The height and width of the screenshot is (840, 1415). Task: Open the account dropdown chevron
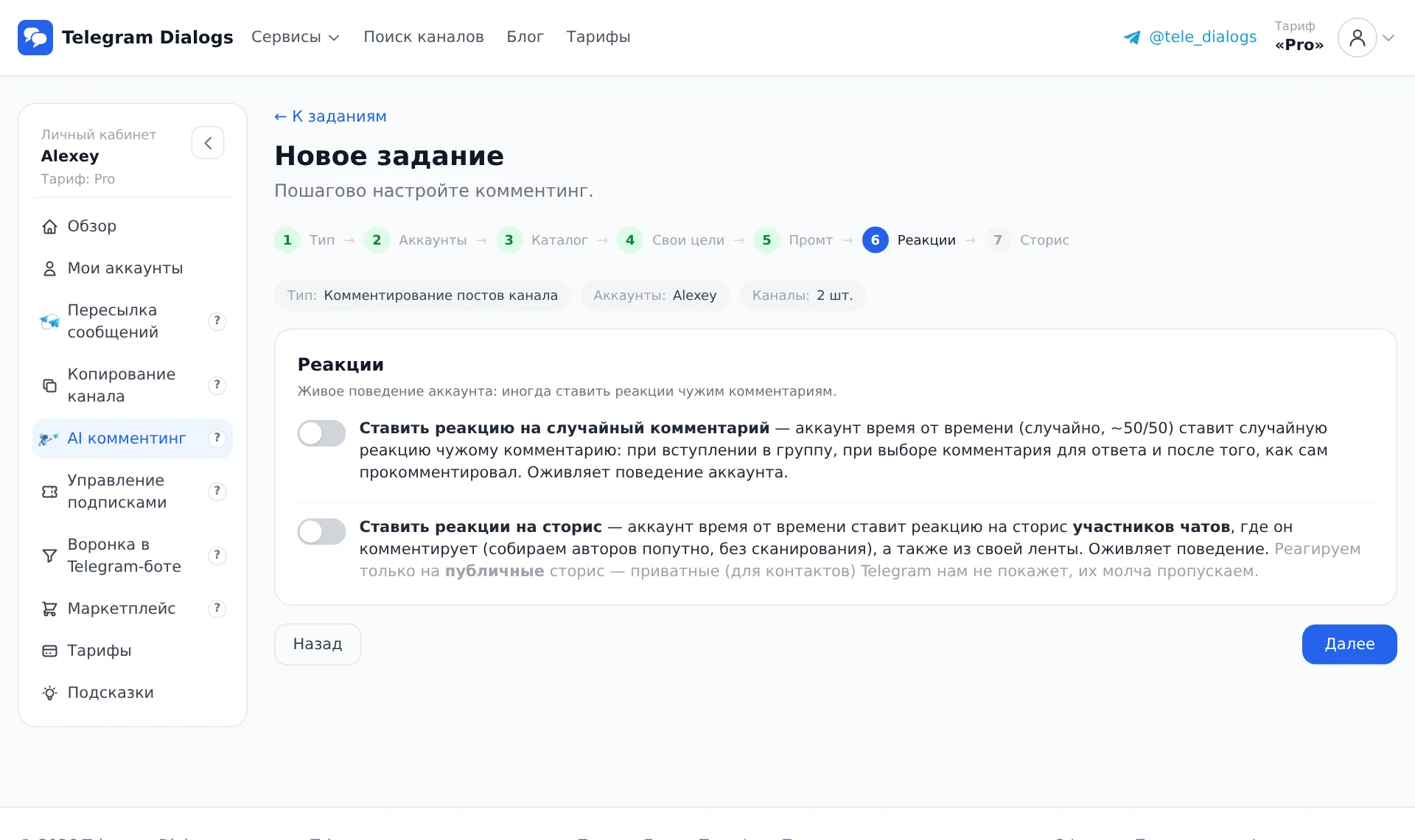1388,38
